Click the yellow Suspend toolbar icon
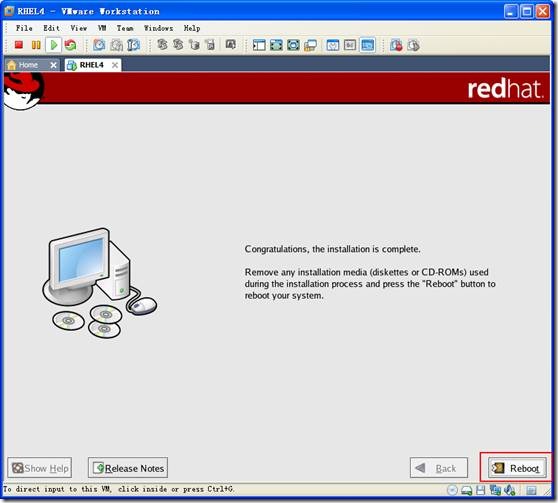558x503 pixels. pos(36,45)
